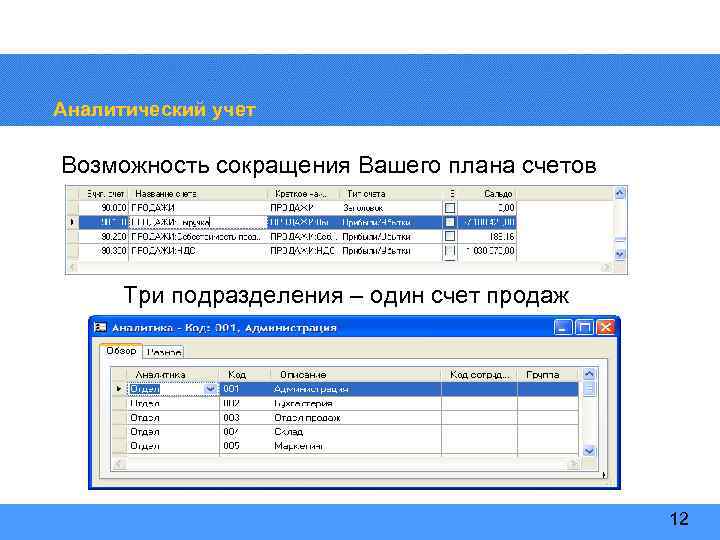Viewport: 720px width, 540px height.
Task: Click the Код сотрудника column header
Action: [479, 375]
